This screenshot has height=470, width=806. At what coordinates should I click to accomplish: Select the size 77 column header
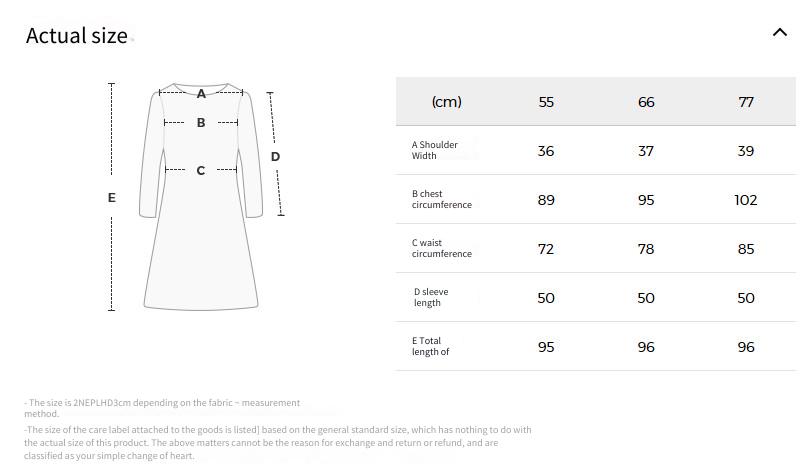tap(746, 102)
